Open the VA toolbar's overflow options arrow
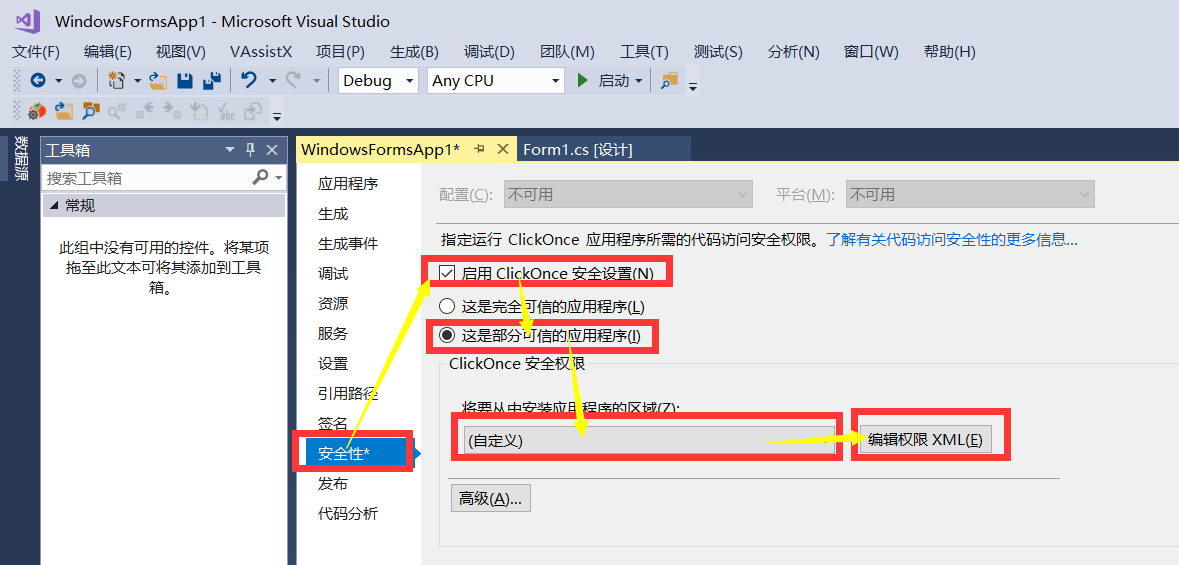 tap(277, 117)
